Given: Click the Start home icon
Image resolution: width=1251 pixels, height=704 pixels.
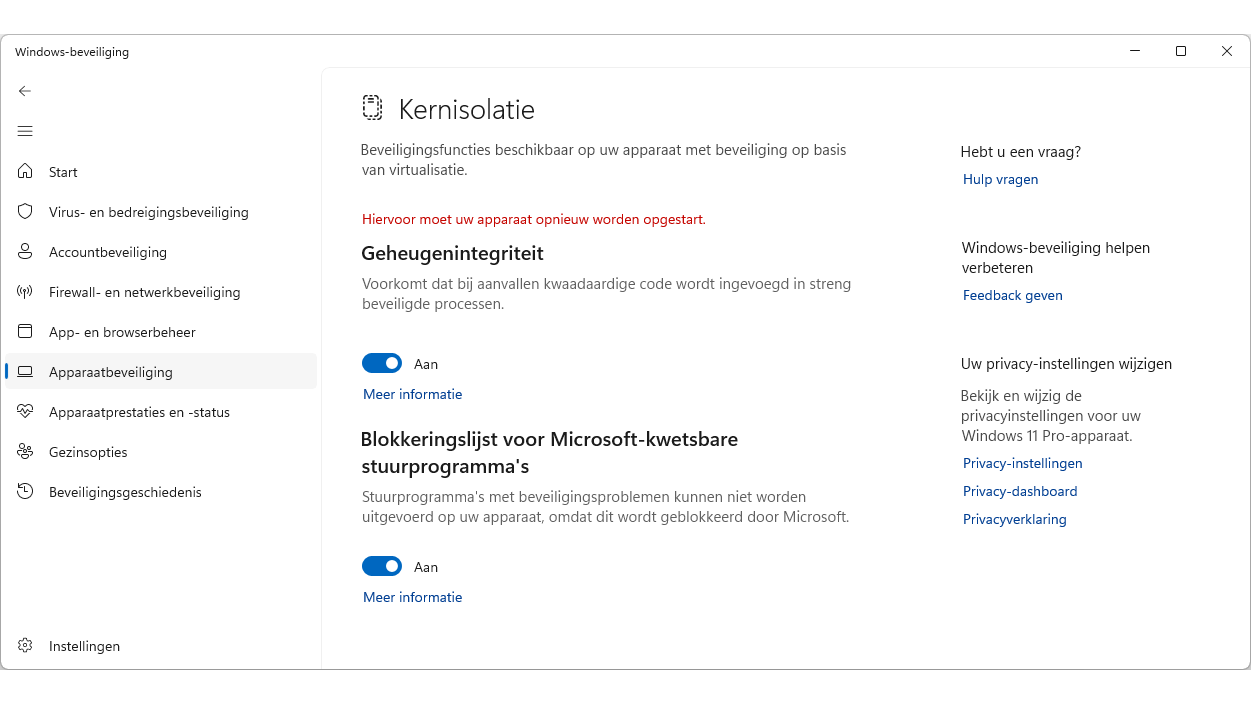Looking at the screenshot, I should [25, 172].
